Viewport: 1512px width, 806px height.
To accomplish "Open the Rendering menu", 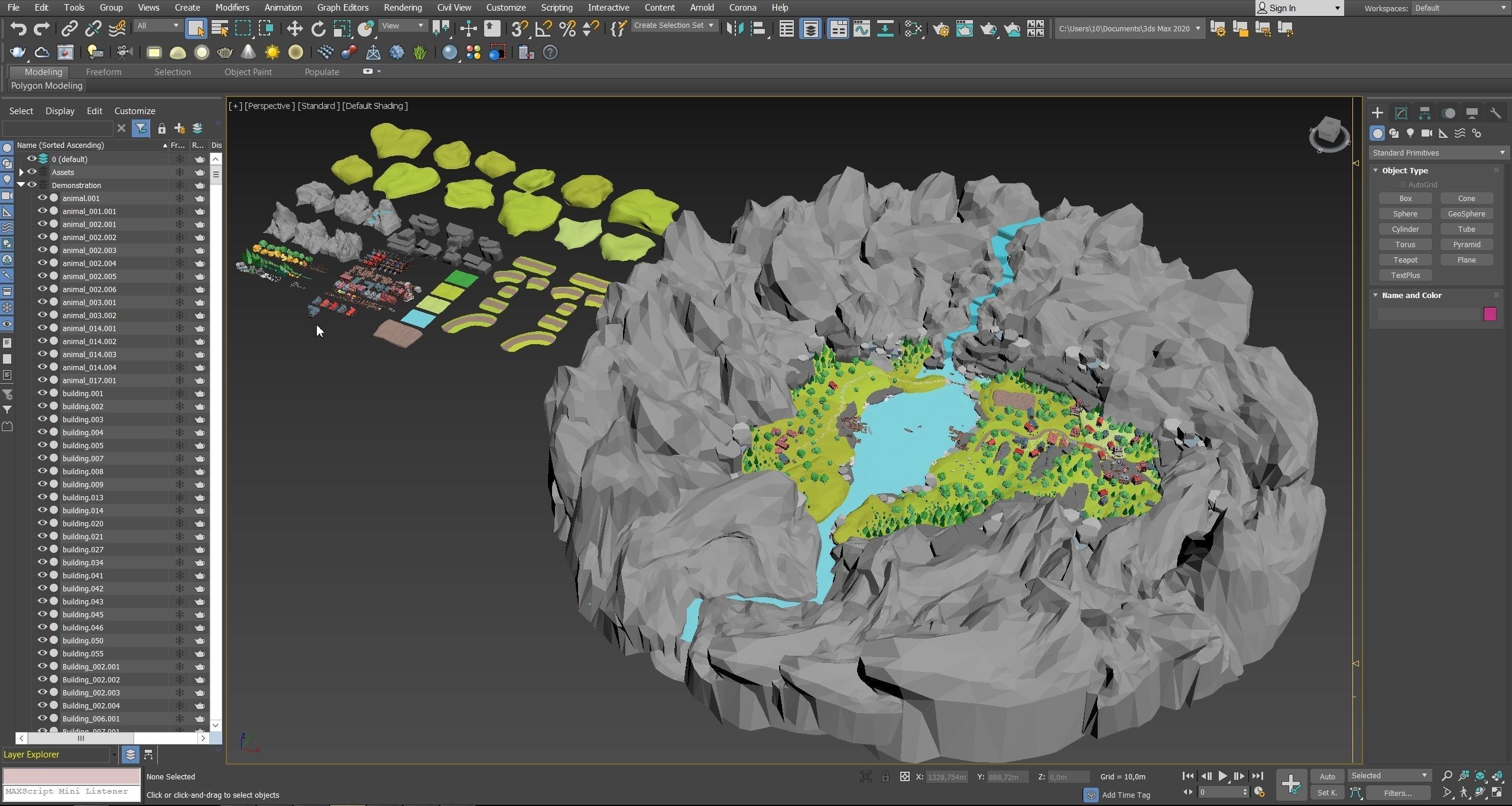I will point(402,8).
